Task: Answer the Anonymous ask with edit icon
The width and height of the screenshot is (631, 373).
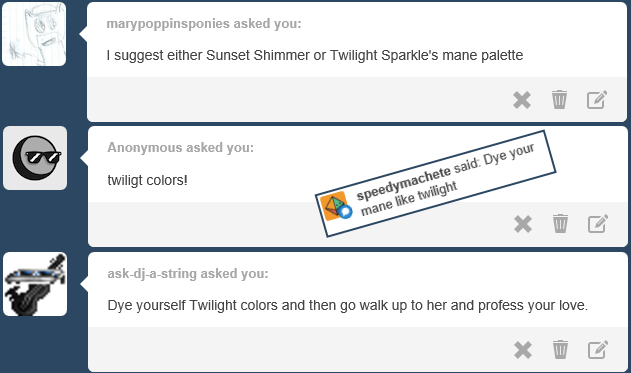Action: pos(598,224)
